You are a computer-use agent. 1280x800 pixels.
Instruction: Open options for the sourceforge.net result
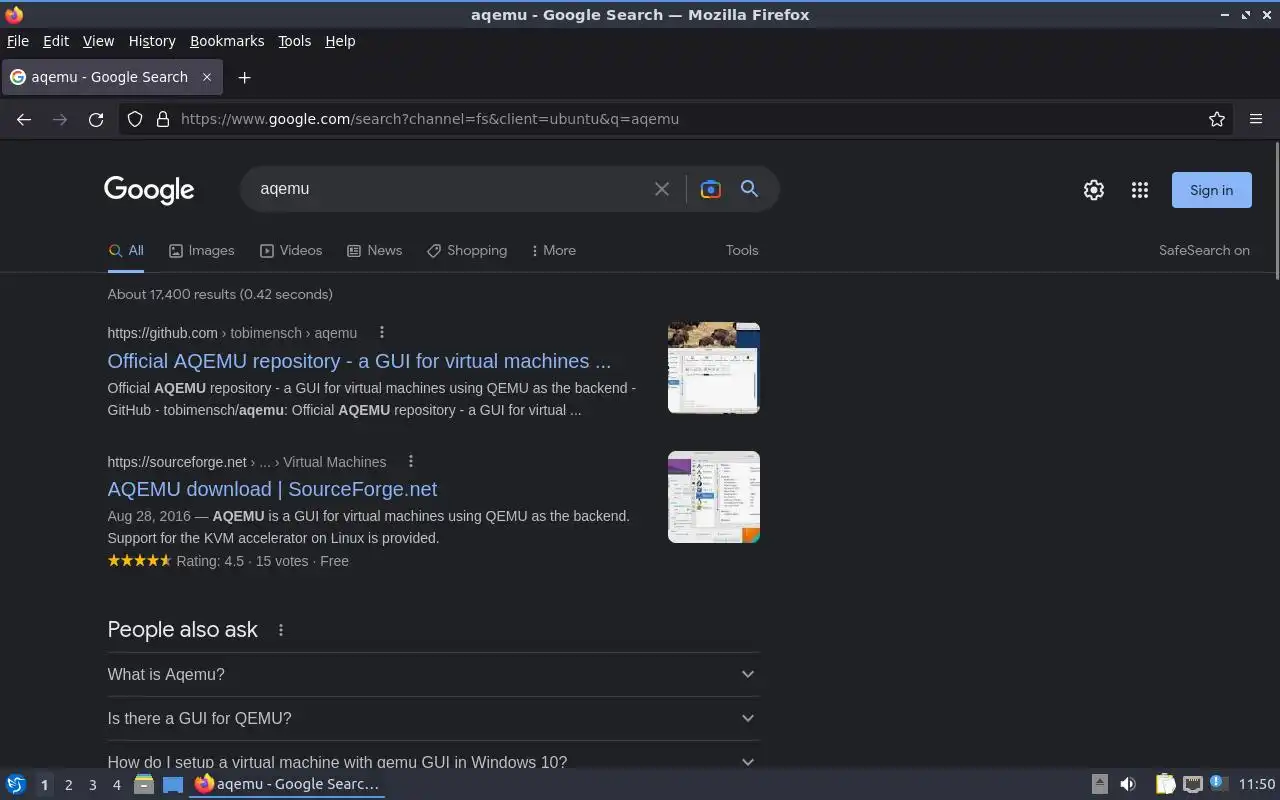click(410, 461)
